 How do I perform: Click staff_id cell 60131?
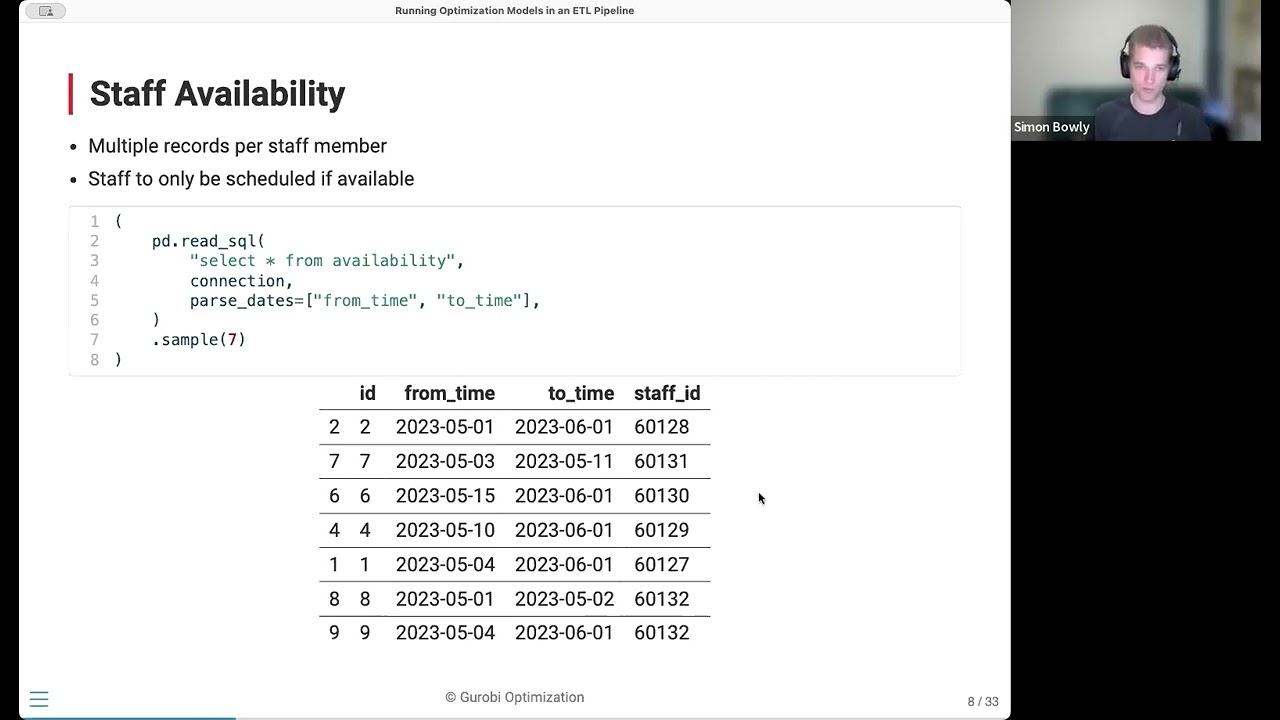point(661,461)
